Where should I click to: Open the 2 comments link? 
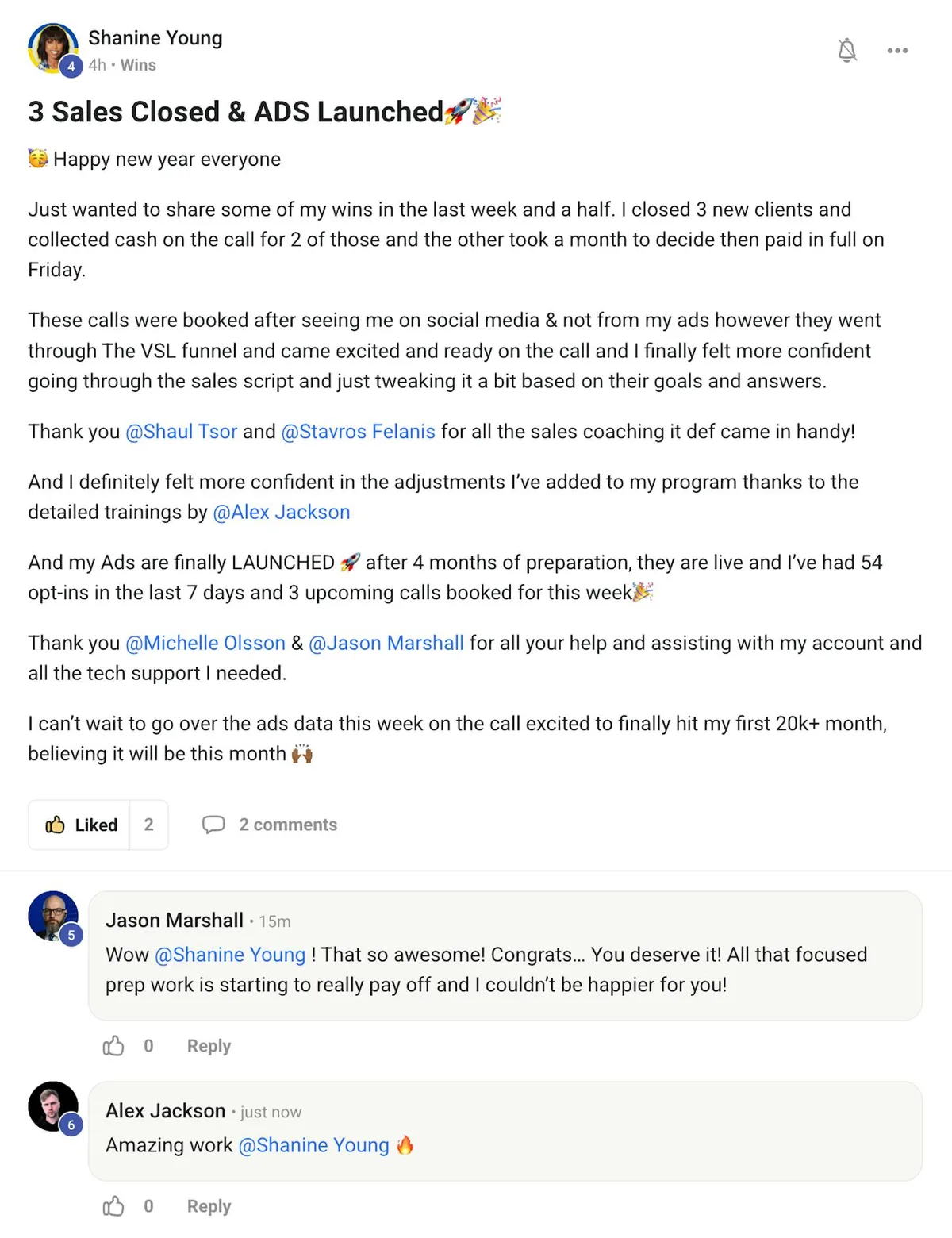click(x=287, y=825)
